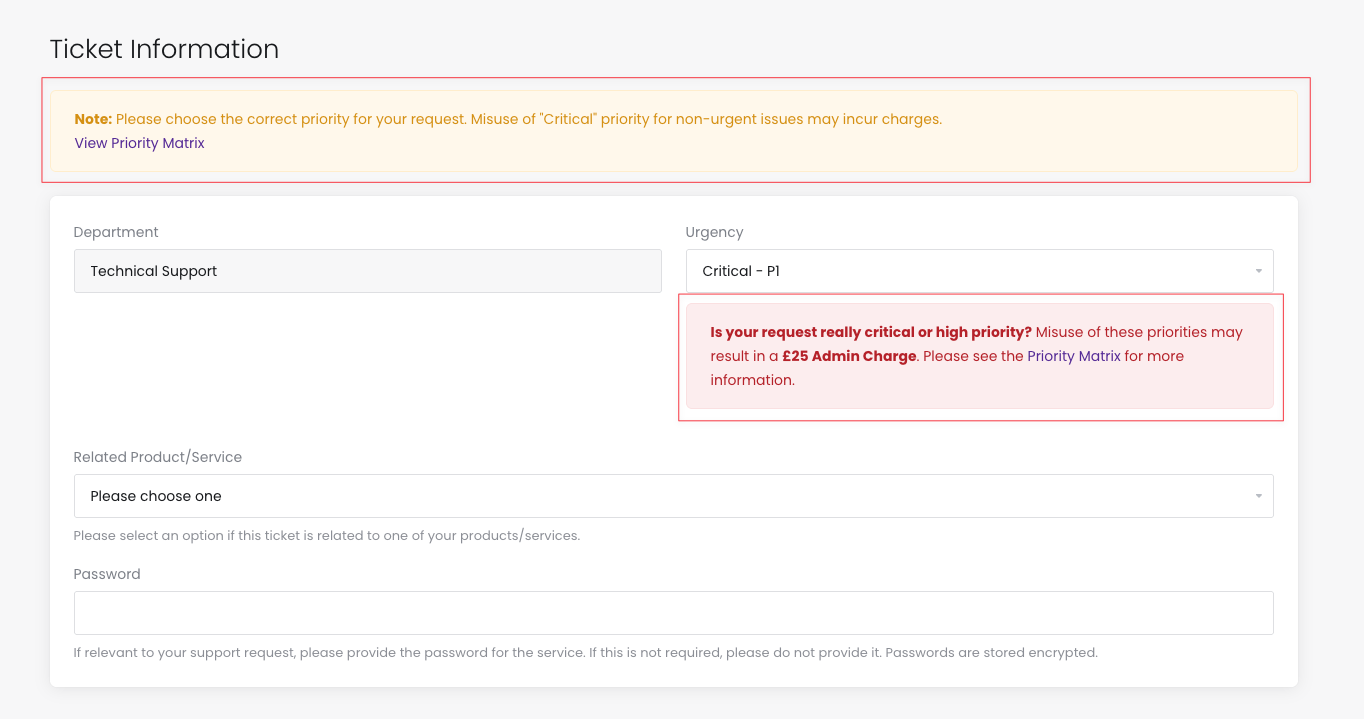Click the Department label

tap(116, 232)
